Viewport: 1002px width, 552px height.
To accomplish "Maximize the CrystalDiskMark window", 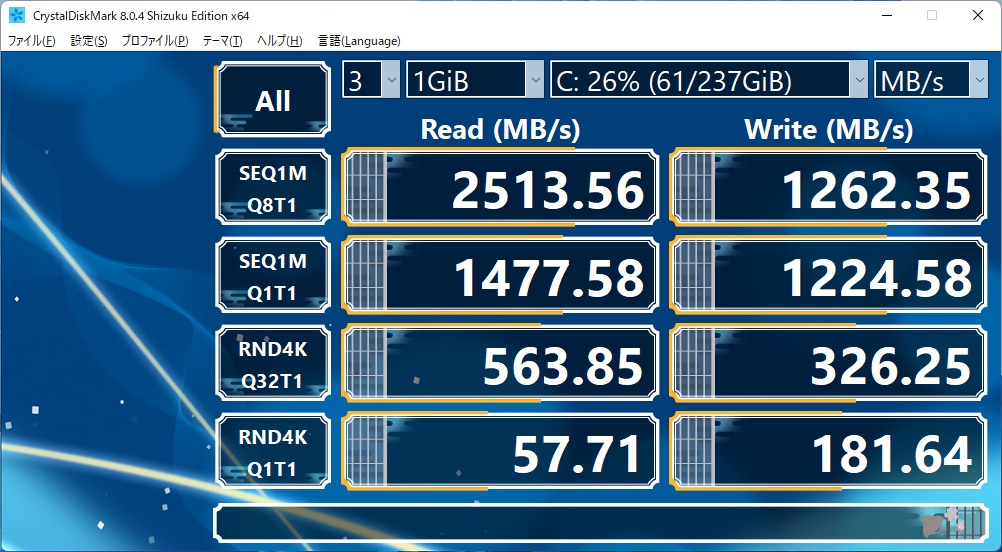I will [932, 15].
